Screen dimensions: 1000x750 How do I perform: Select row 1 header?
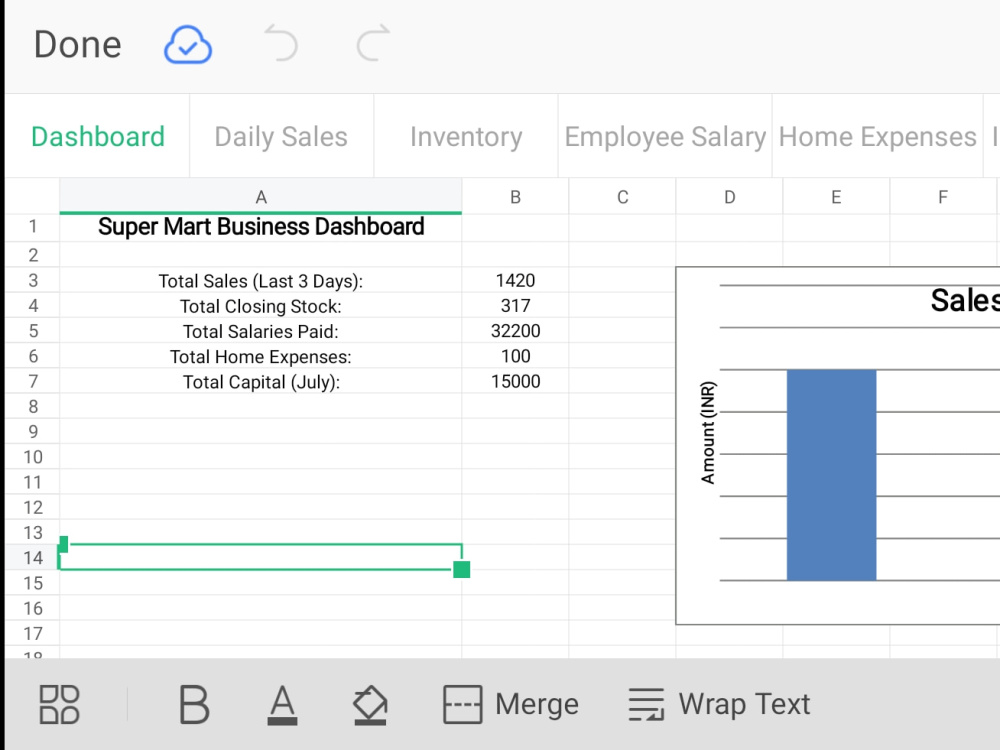[x=33, y=227]
